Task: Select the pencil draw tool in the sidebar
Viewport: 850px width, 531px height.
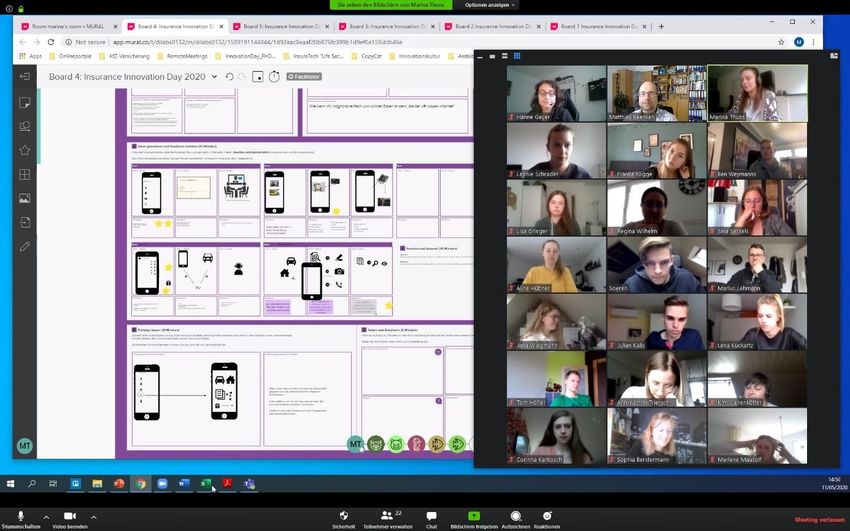Action: pos(25,246)
